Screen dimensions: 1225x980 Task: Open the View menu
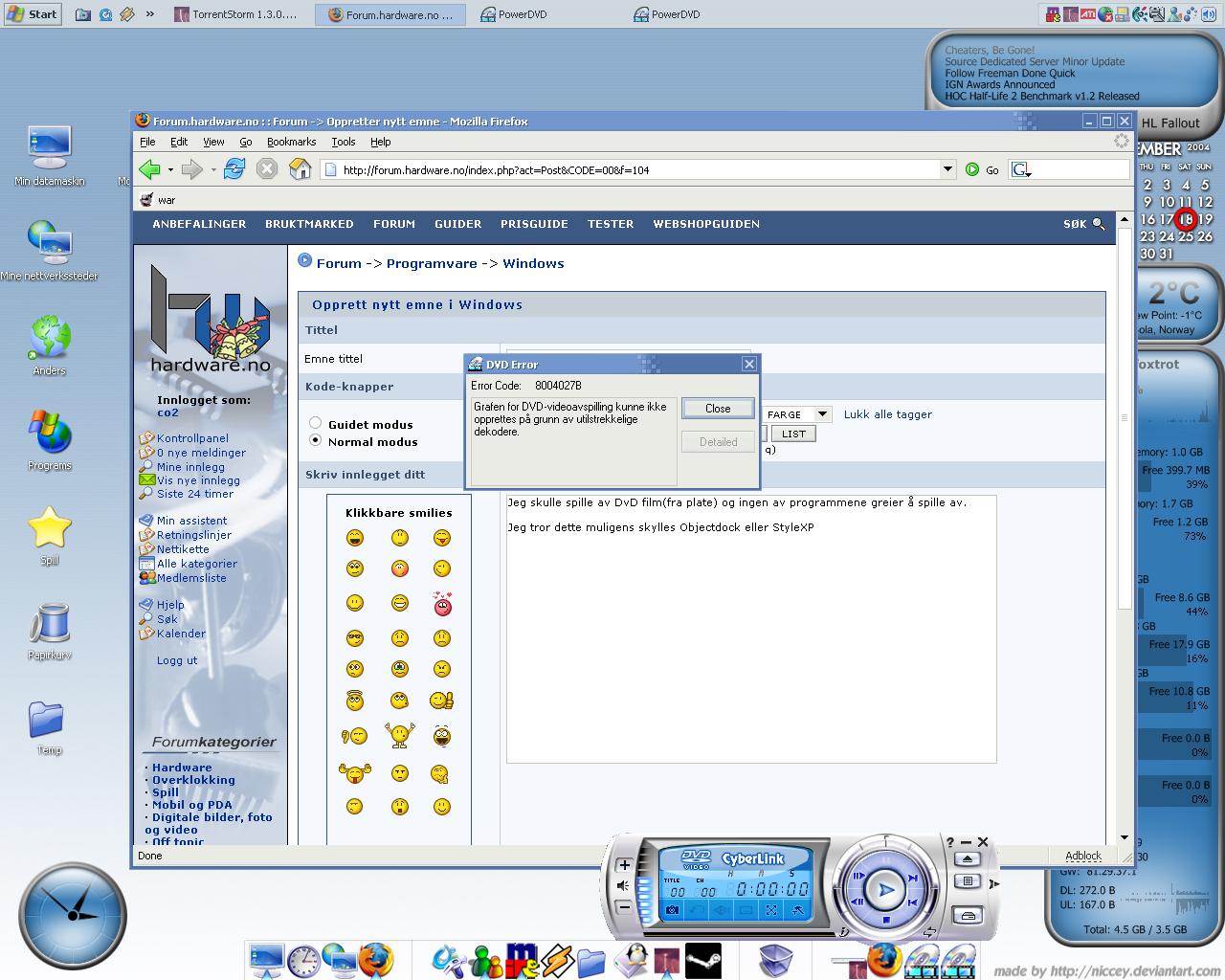(x=213, y=142)
